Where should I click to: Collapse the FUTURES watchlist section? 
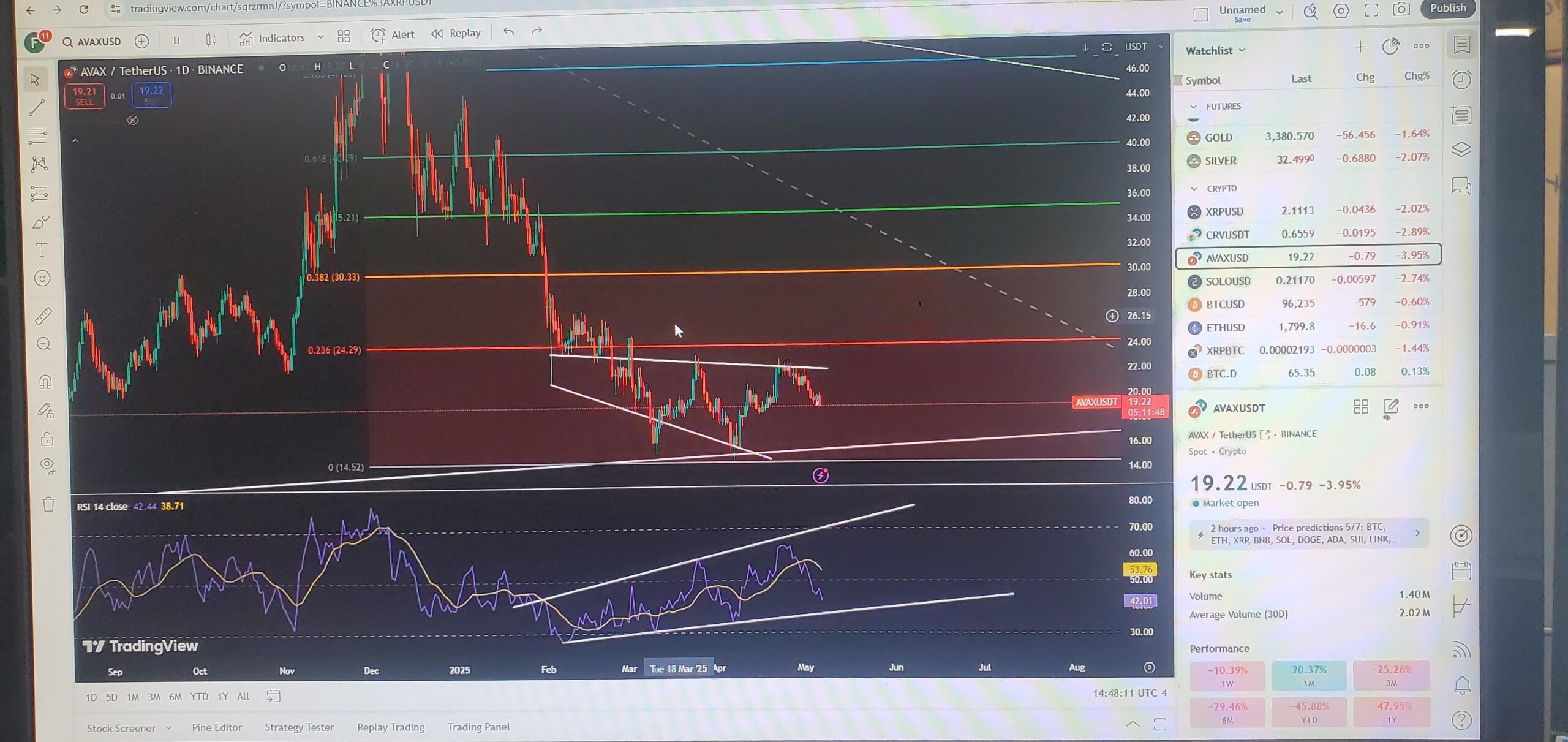coord(1193,107)
